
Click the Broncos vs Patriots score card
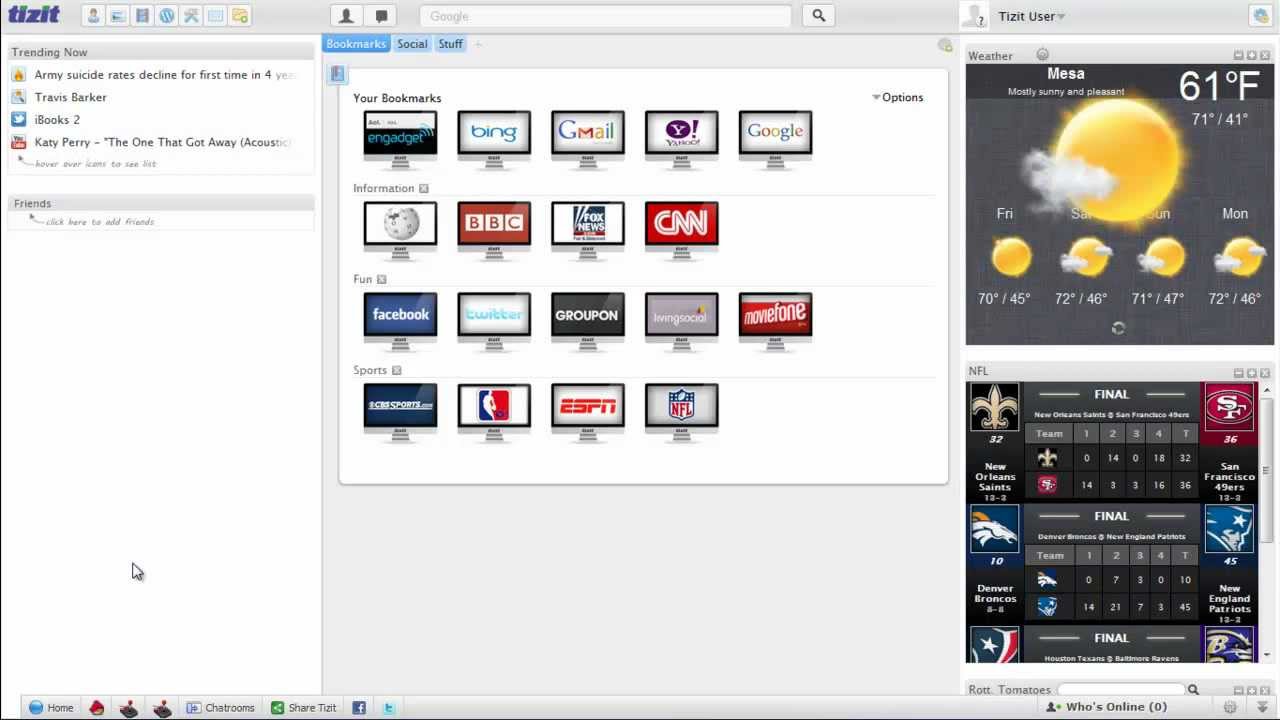pyautogui.click(x=1111, y=565)
